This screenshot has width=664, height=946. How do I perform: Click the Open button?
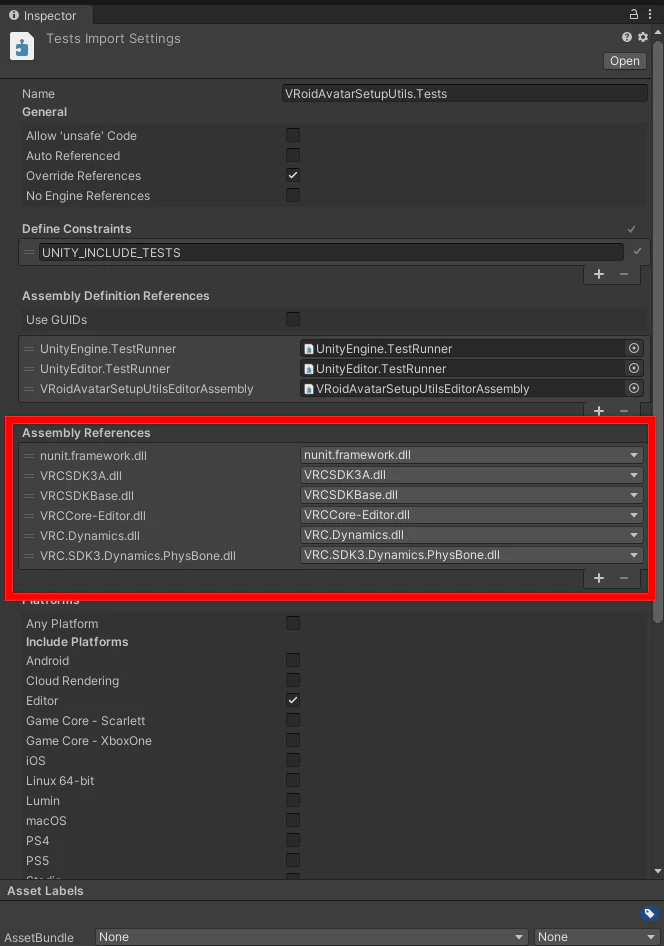[625, 61]
